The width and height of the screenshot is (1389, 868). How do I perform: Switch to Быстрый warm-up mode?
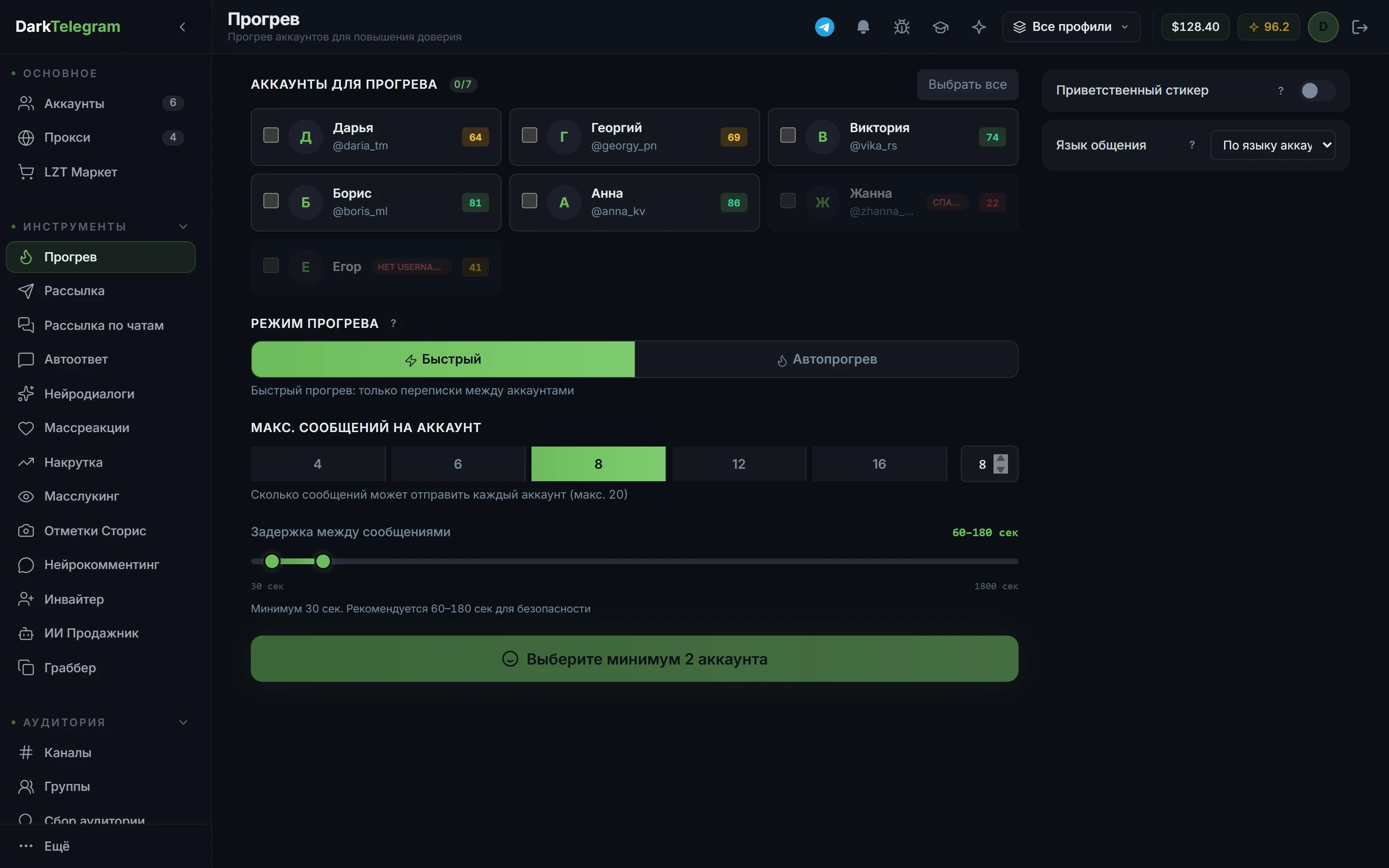point(443,359)
